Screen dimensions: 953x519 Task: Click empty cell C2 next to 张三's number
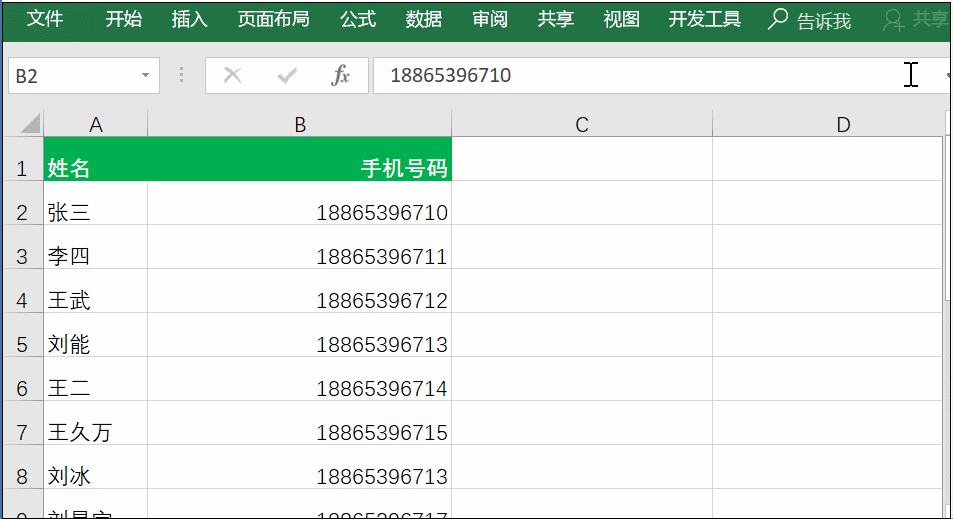pos(582,203)
